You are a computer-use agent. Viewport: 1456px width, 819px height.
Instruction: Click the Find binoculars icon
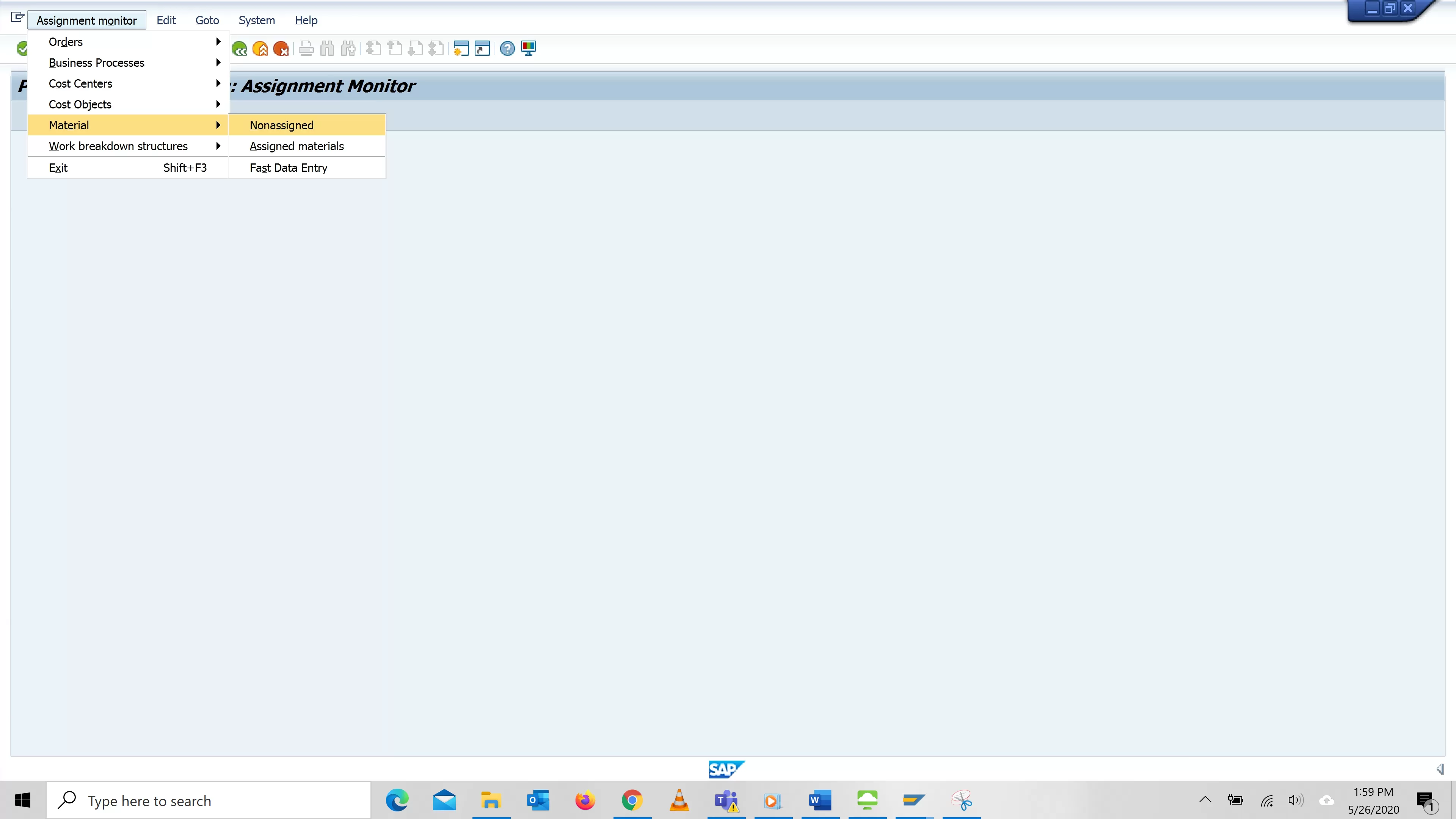click(327, 49)
